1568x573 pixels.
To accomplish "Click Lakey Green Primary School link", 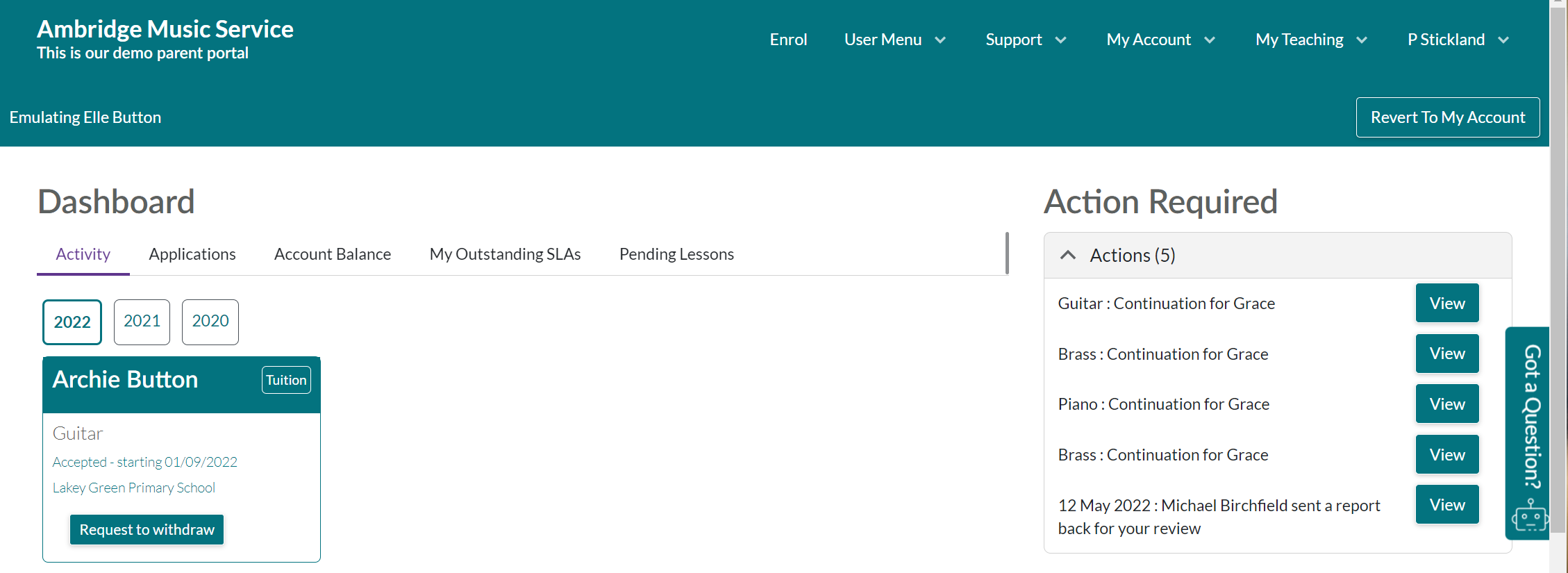I will [x=134, y=488].
